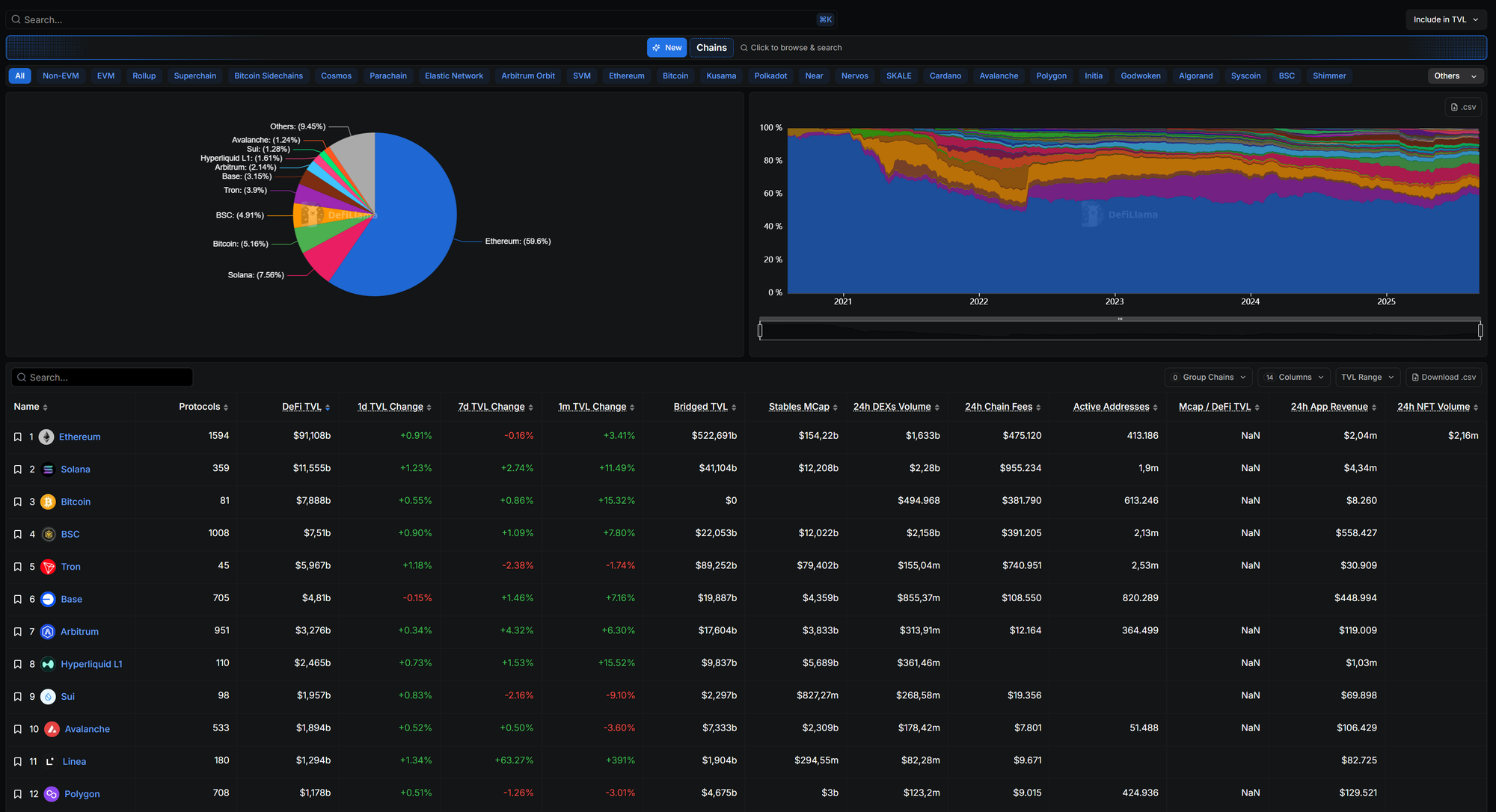The height and width of the screenshot is (812, 1496).
Task: Click the Solana chain logo icon
Action: tap(48, 470)
